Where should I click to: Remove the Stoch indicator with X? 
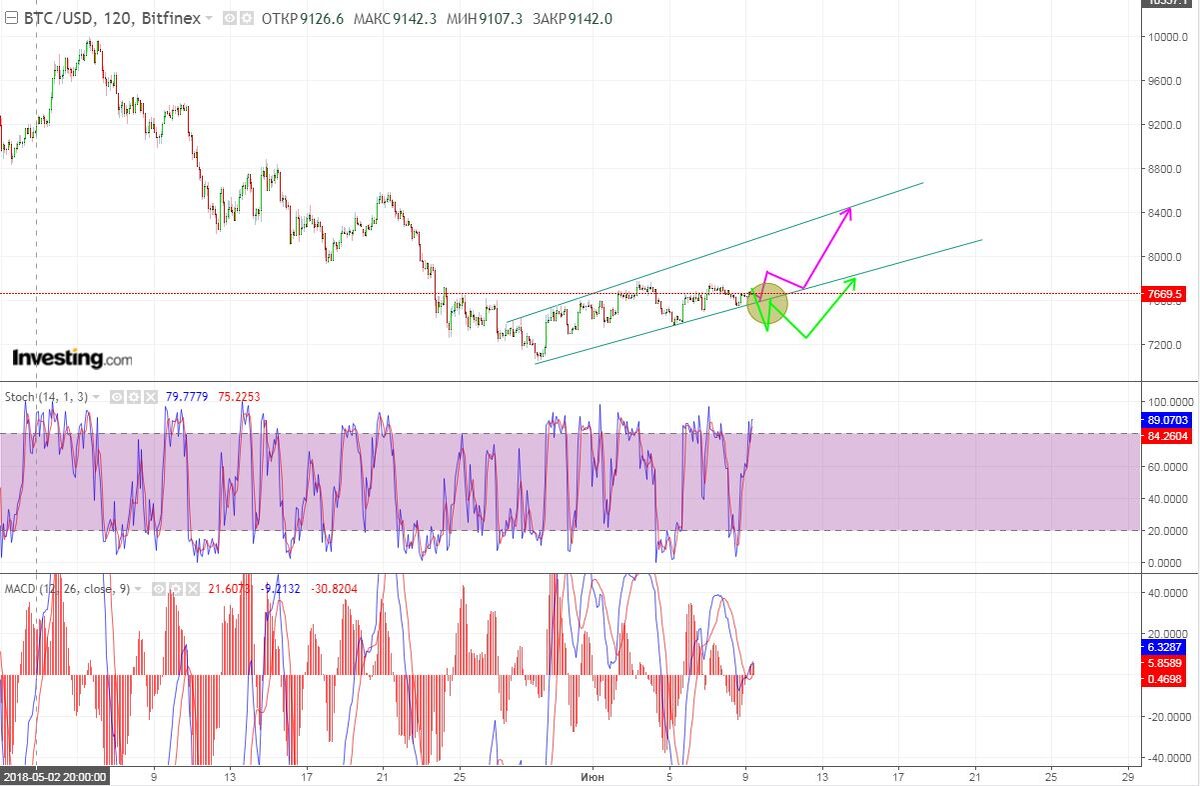pos(150,397)
